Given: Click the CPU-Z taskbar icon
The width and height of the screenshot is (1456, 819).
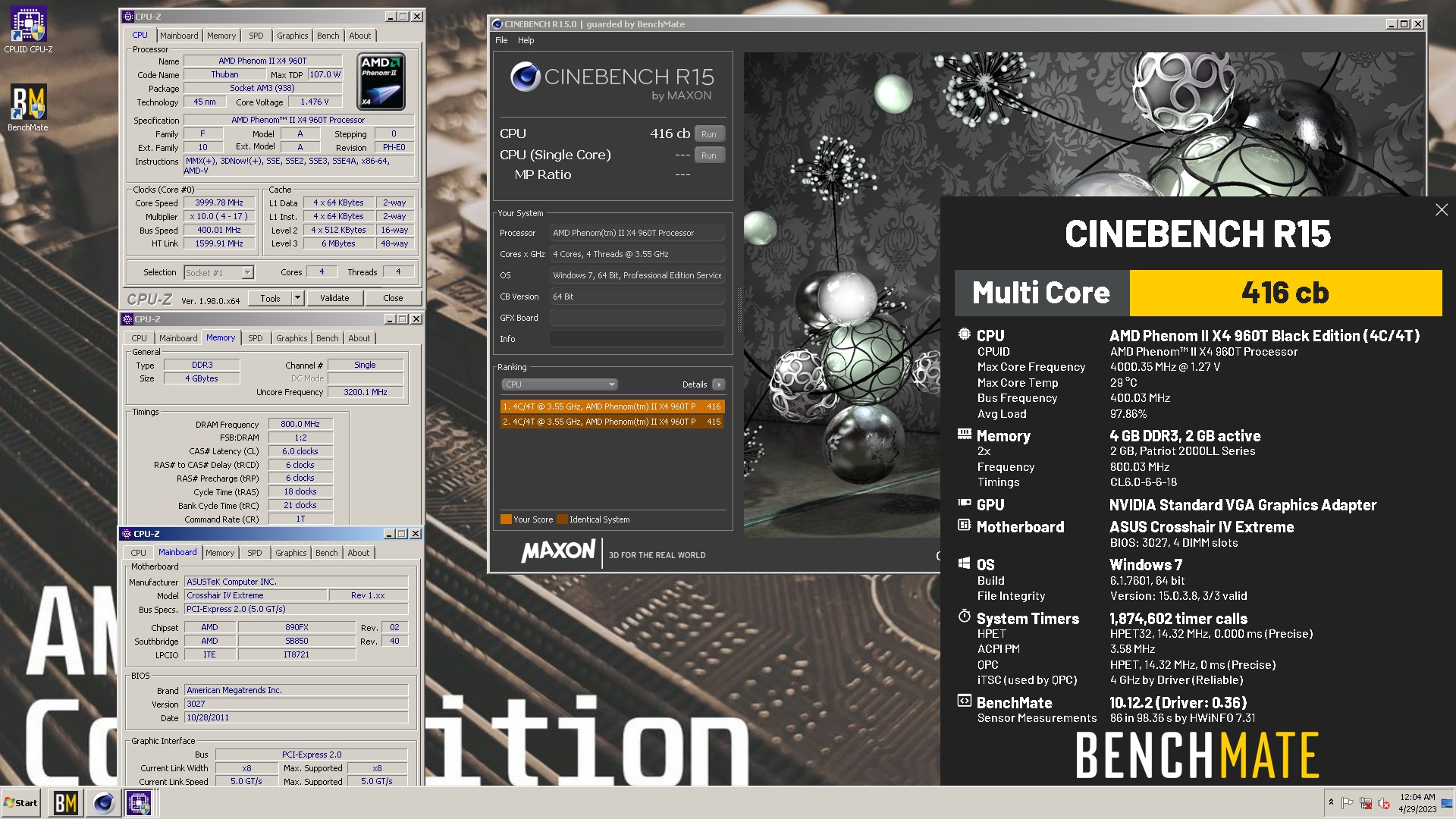Looking at the screenshot, I should (139, 802).
